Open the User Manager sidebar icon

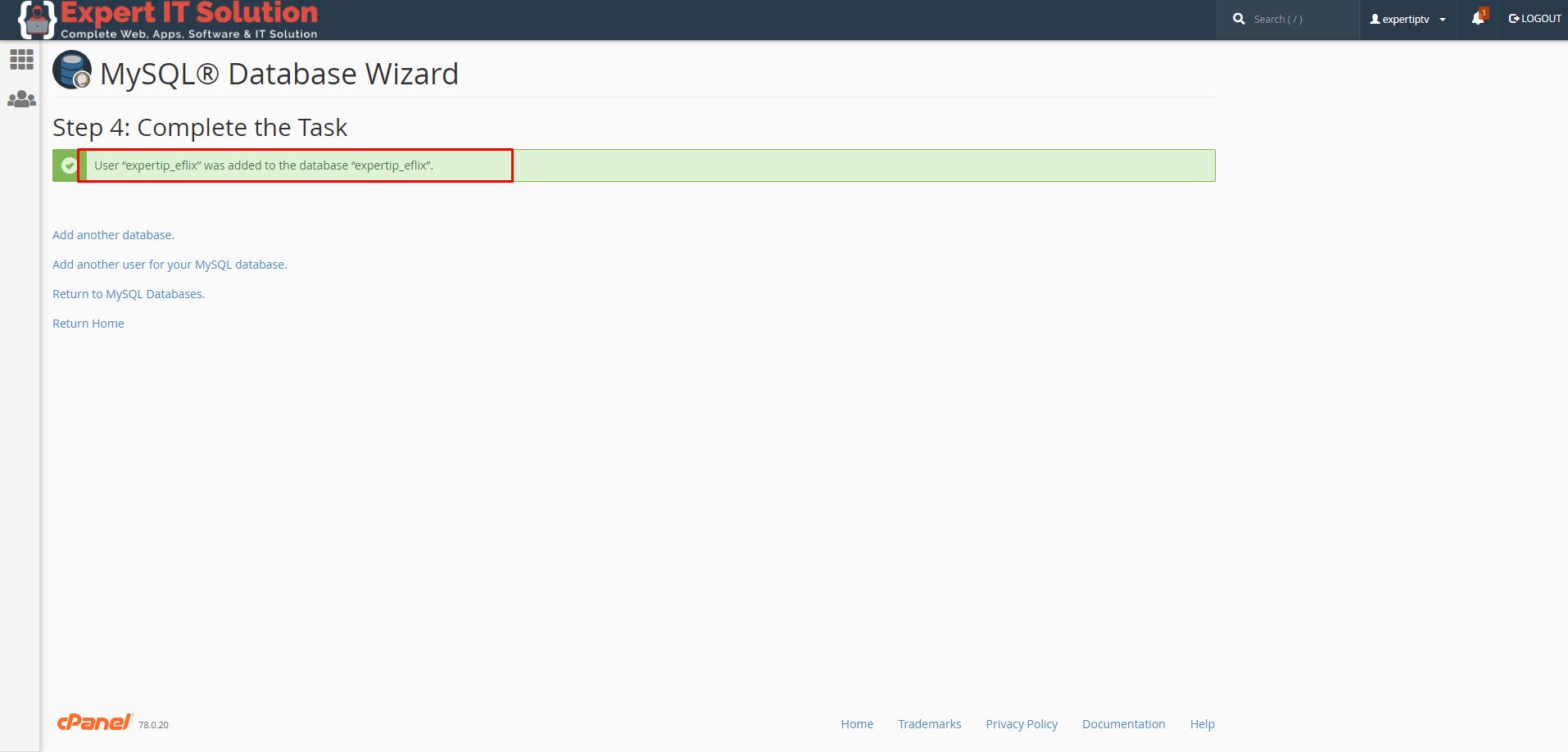click(x=21, y=99)
